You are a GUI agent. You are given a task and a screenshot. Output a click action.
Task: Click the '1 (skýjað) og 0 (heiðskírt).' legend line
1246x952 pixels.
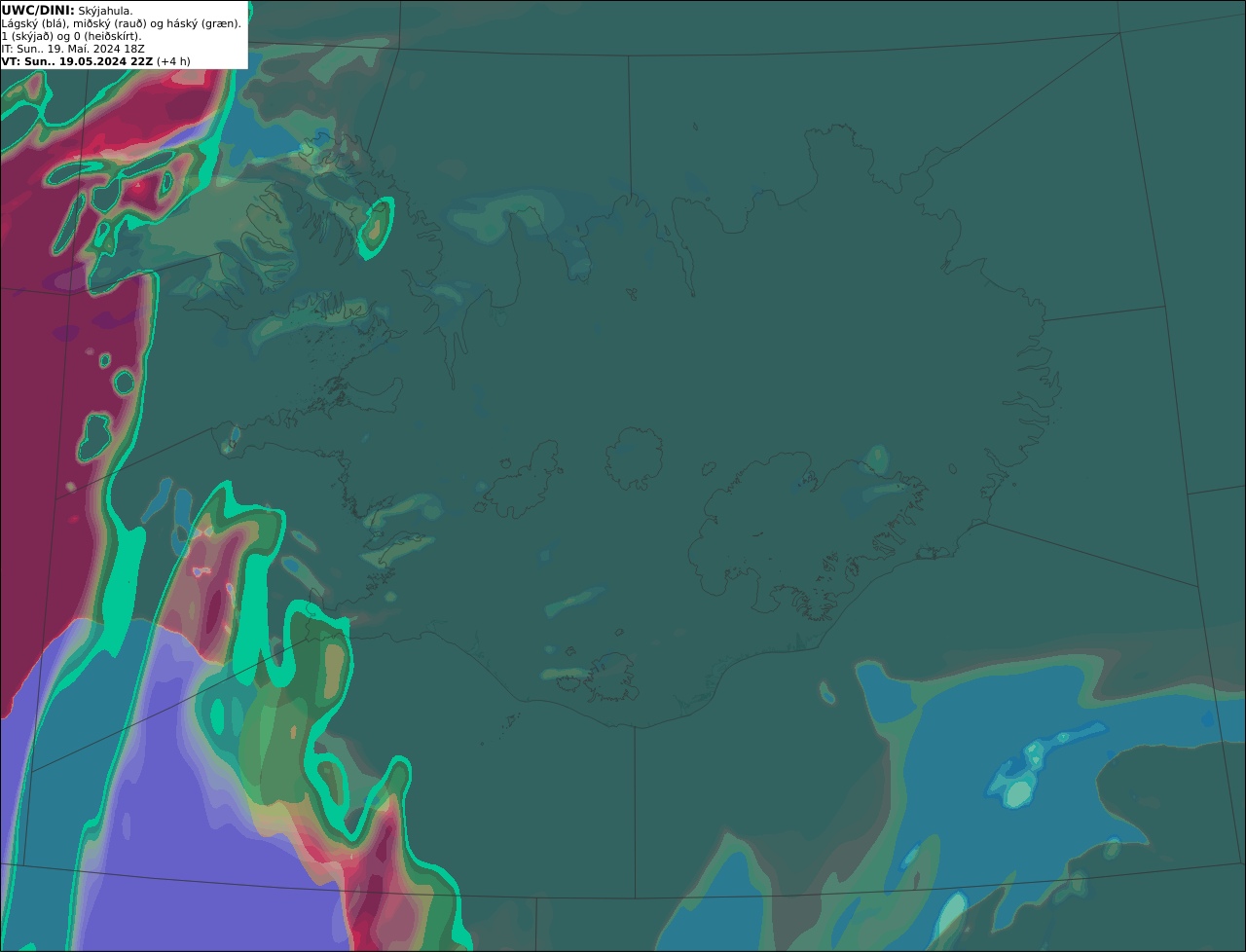point(71,36)
